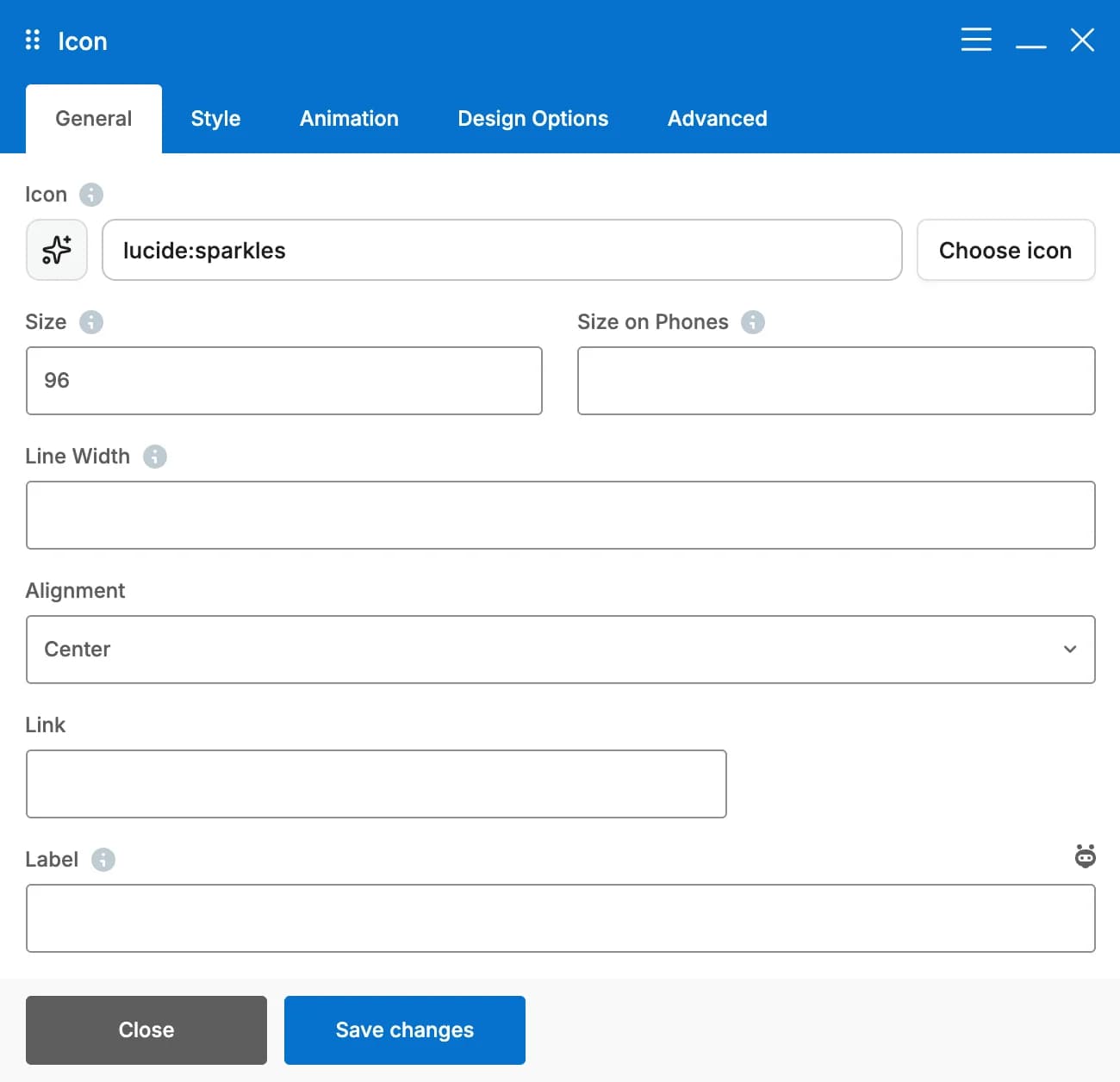Click the Size on Phones input field
This screenshot has height=1082, width=1120.
[x=837, y=381]
